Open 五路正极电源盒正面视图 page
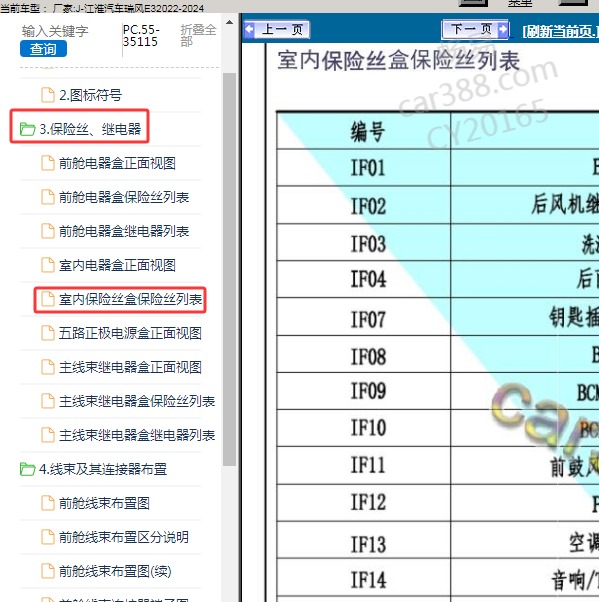 point(130,333)
